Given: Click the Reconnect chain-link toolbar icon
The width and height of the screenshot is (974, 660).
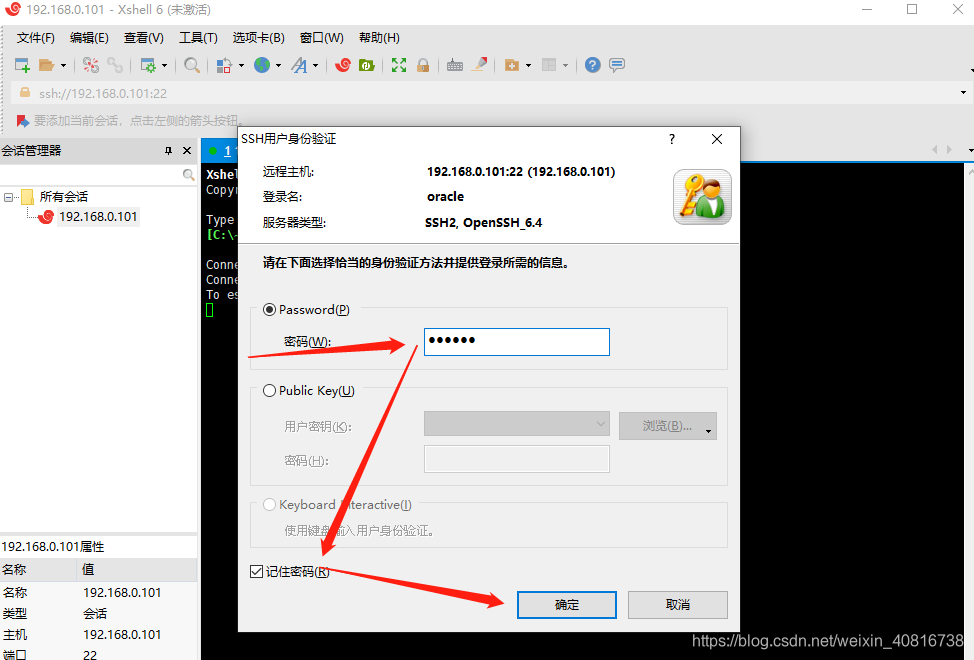Looking at the screenshot, I should [x=115, y=65].
